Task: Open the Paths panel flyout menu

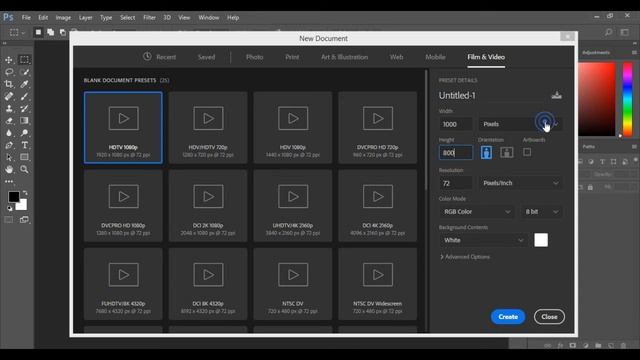Action: click(x=634, y=147)
